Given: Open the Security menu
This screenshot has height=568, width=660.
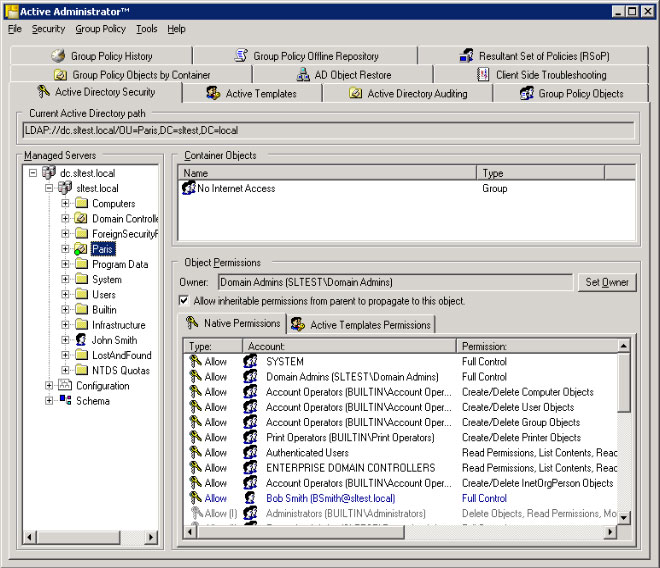Looking at the screenshot, I should [x=48, y=29].
